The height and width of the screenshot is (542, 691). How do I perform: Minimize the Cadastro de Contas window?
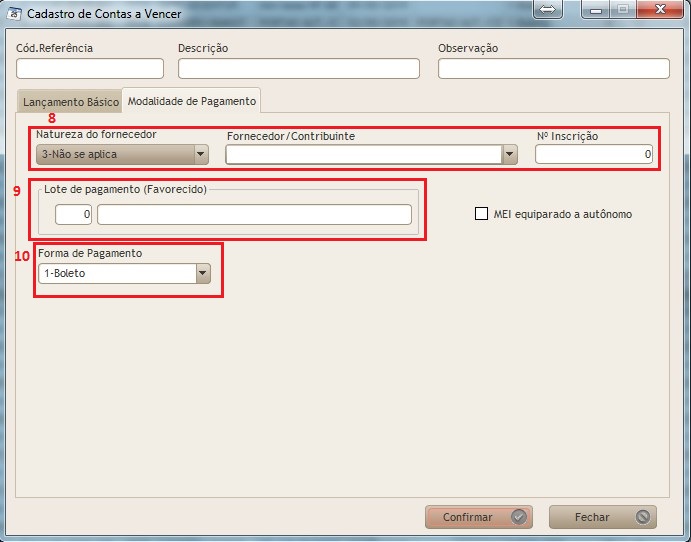coord(596,10)
